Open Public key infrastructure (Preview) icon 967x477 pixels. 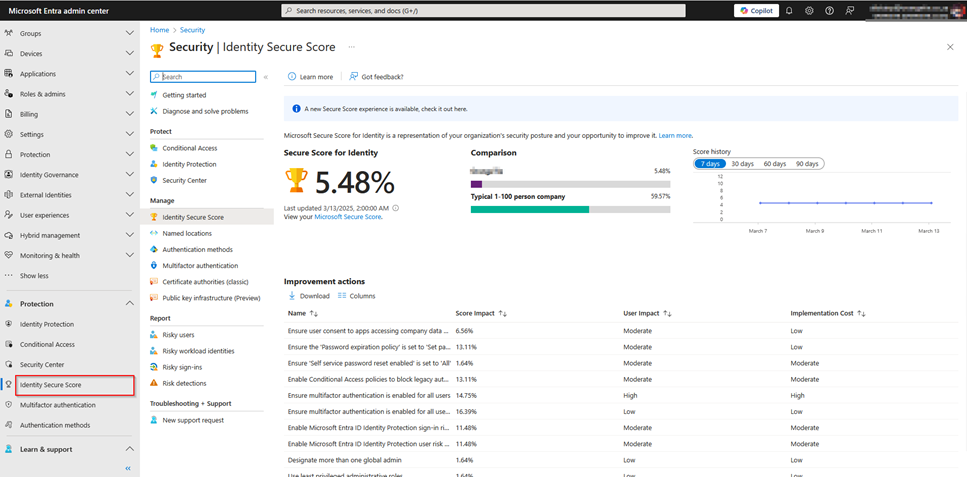coord(154,297)
